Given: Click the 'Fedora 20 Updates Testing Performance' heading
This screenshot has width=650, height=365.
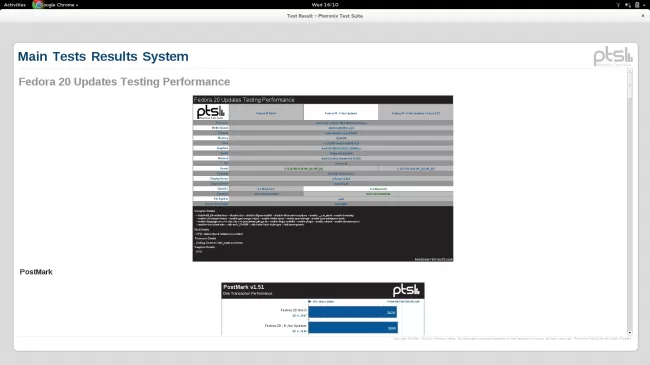Looking at the screenshot, I should [x=124, y=82].
